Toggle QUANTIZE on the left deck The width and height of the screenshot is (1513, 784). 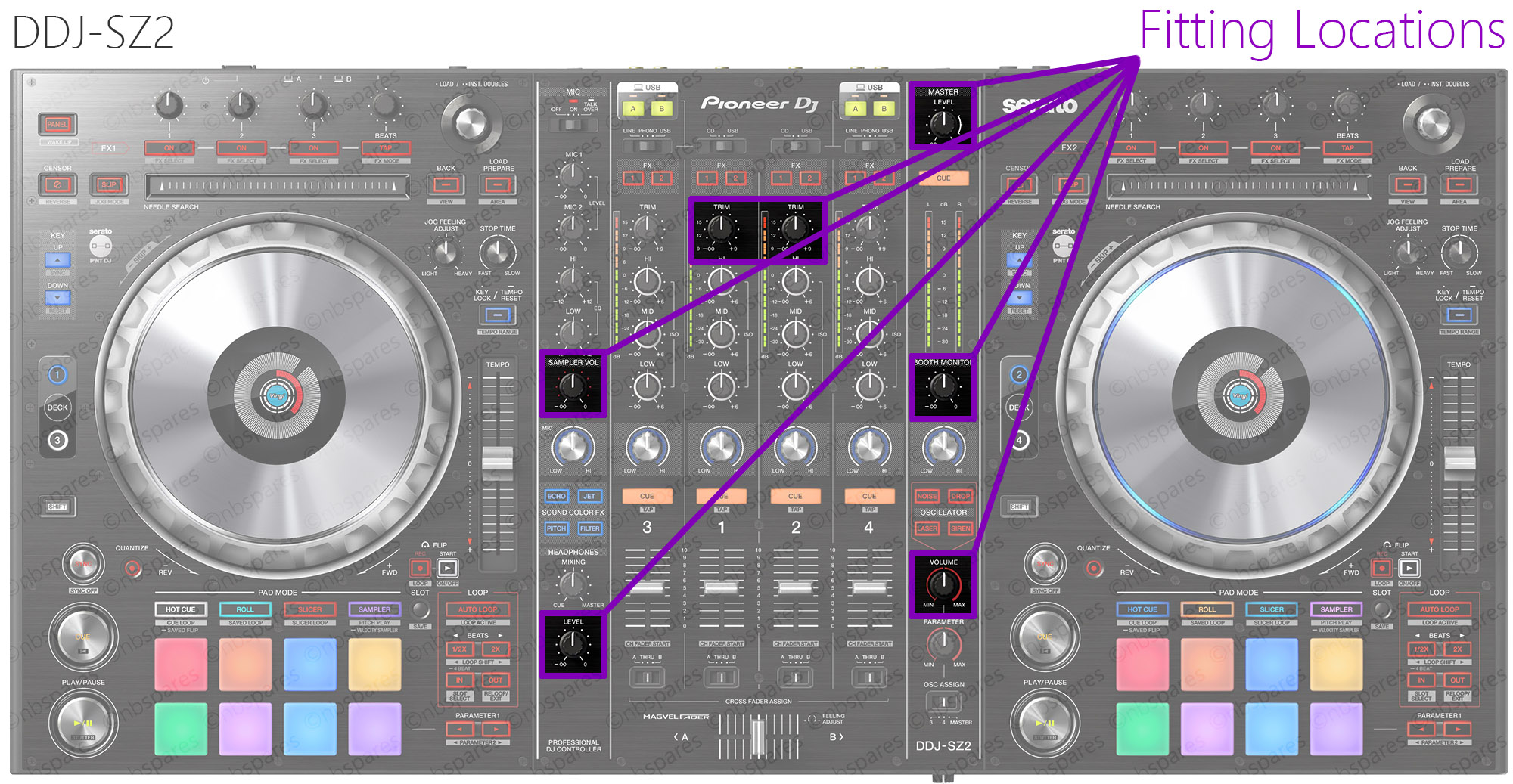(132, 568)
